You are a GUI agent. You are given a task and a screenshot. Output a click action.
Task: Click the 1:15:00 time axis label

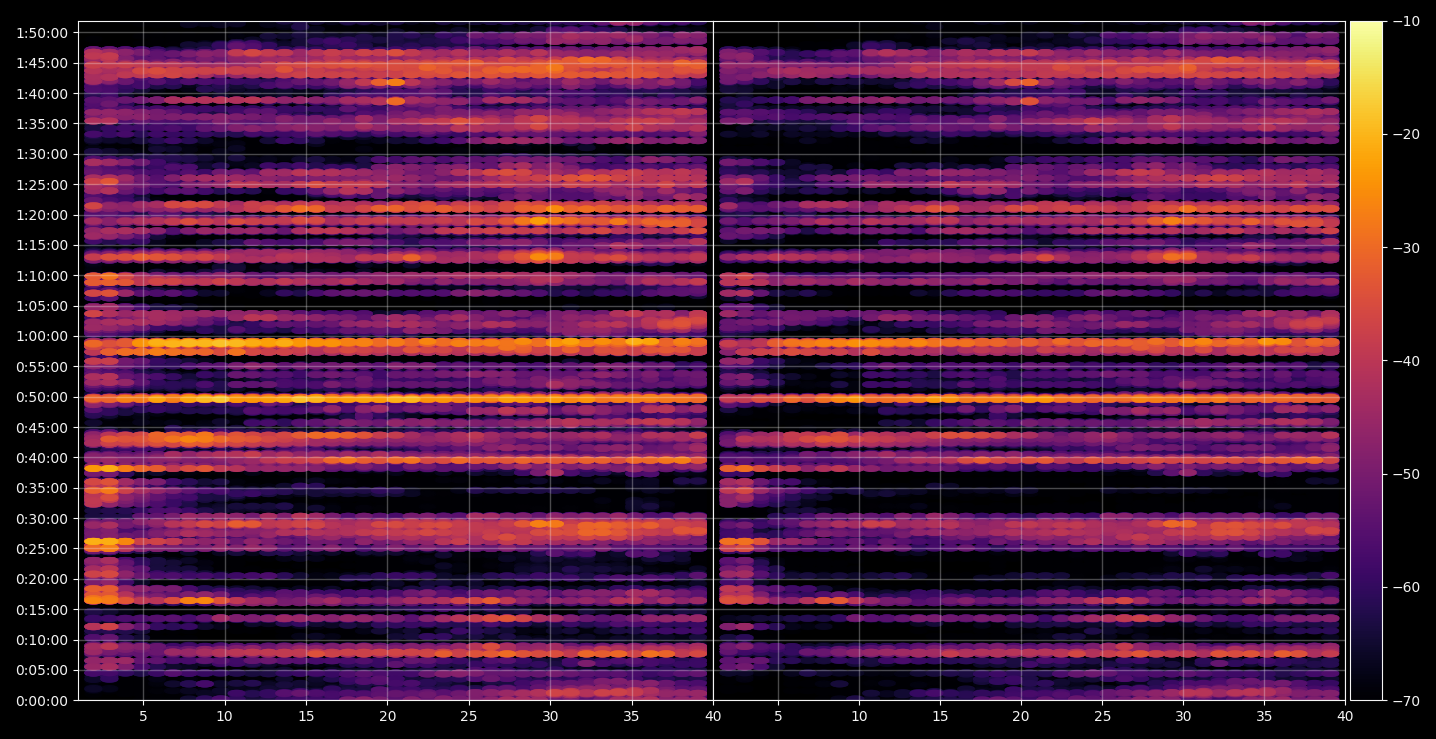[x=42, y=245]
